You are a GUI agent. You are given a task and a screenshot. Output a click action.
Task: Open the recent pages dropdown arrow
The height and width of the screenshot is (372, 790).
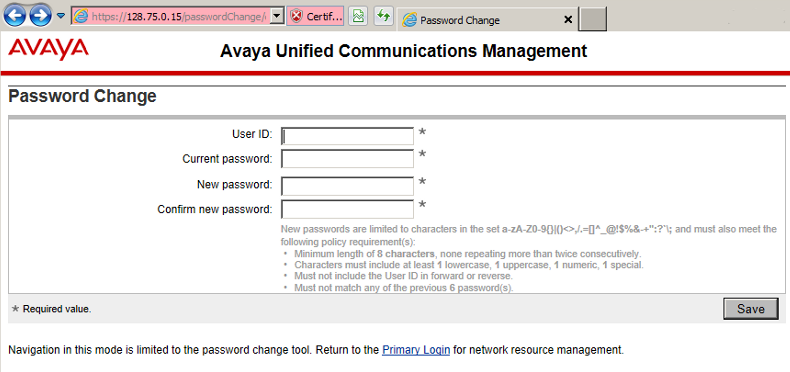click(60, 16)
